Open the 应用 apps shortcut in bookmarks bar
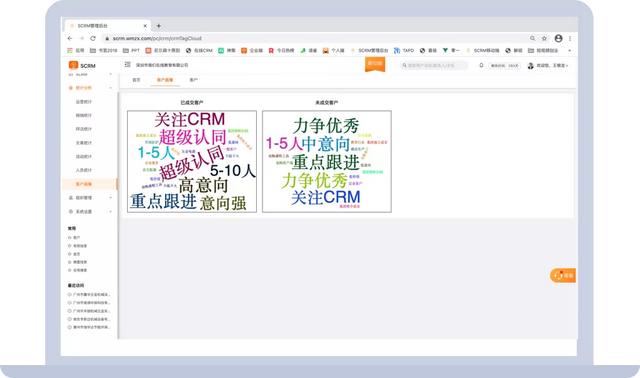 pos(76,50)
